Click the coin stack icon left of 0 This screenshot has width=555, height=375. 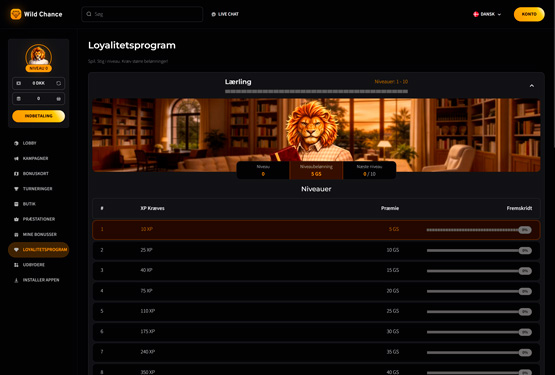tap(19, 98)
